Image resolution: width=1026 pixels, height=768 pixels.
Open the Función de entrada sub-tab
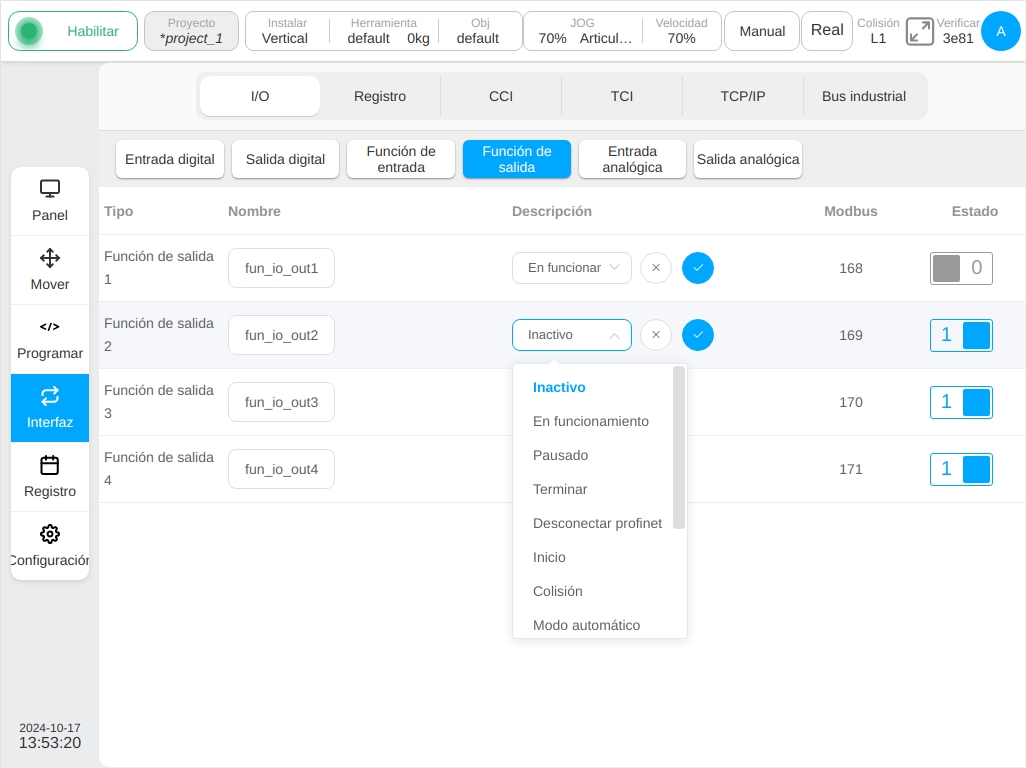click(401, 159)
